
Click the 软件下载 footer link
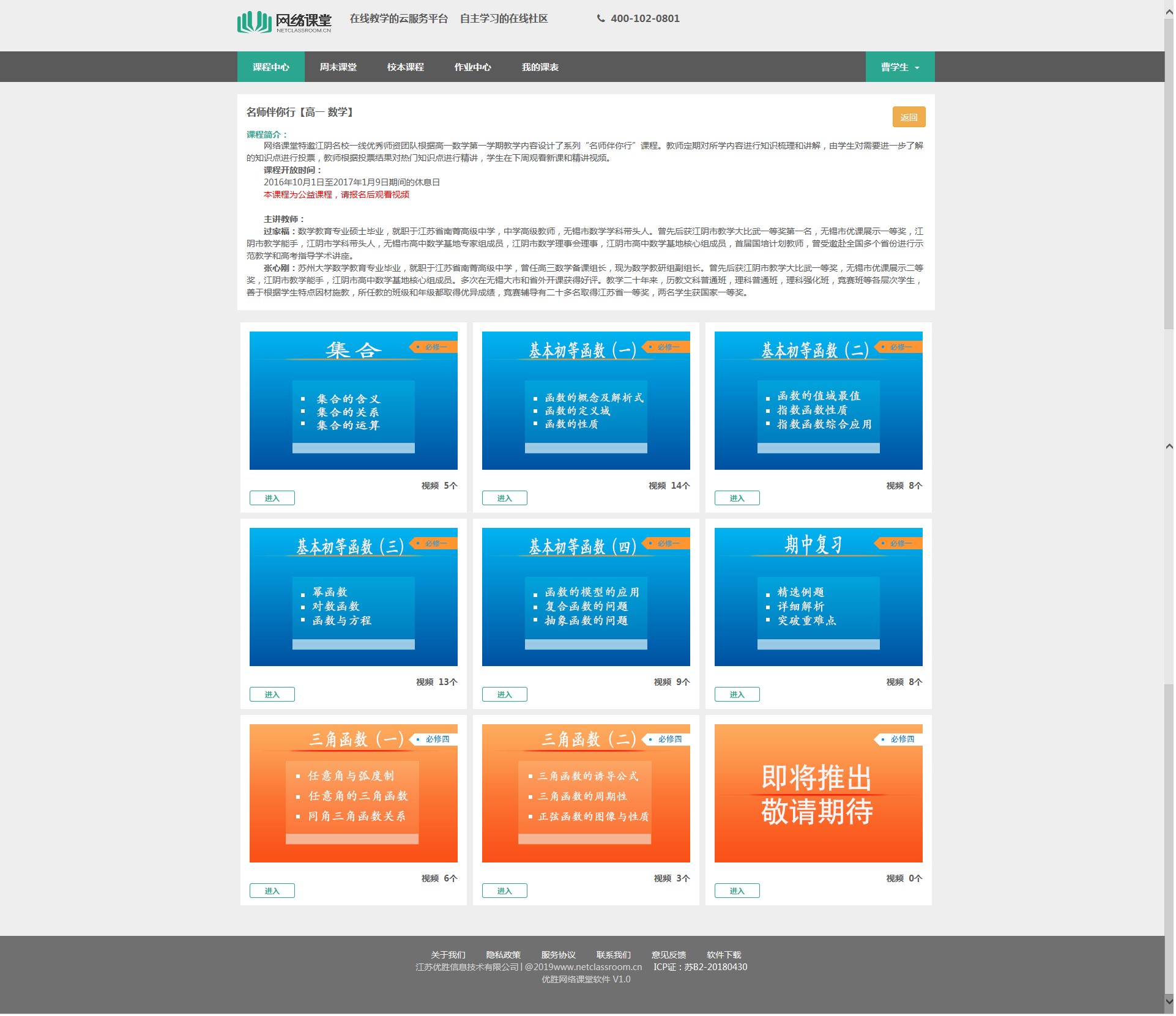(x=723, y=955)
